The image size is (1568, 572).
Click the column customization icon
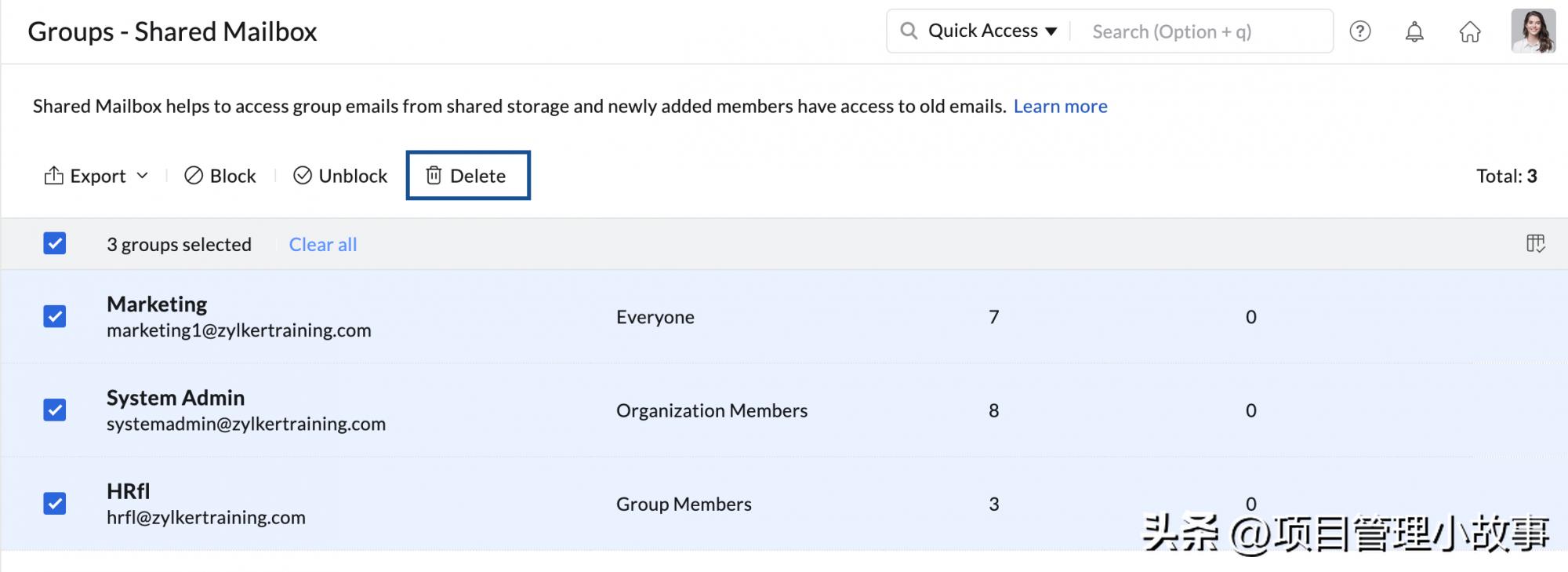point(1535,244)
